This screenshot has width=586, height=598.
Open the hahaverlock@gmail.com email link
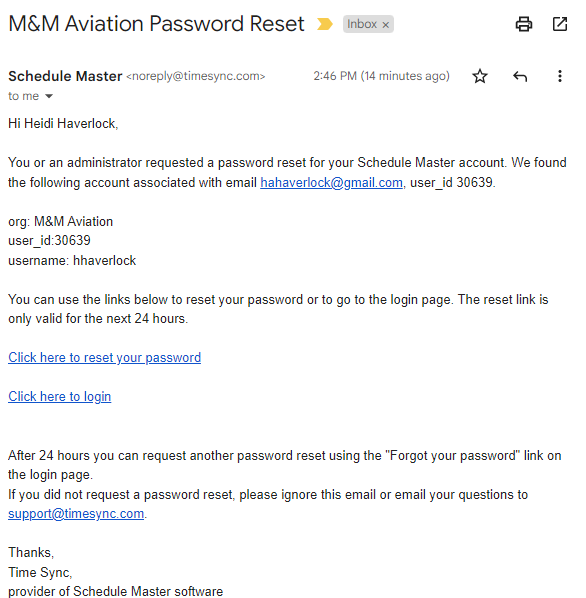tap(331, 183)
